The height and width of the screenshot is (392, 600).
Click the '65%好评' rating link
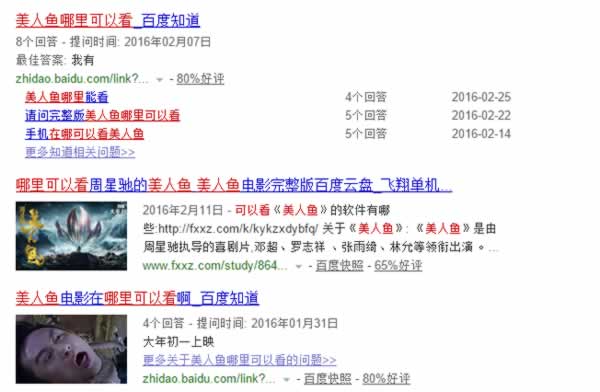[398, 265]
